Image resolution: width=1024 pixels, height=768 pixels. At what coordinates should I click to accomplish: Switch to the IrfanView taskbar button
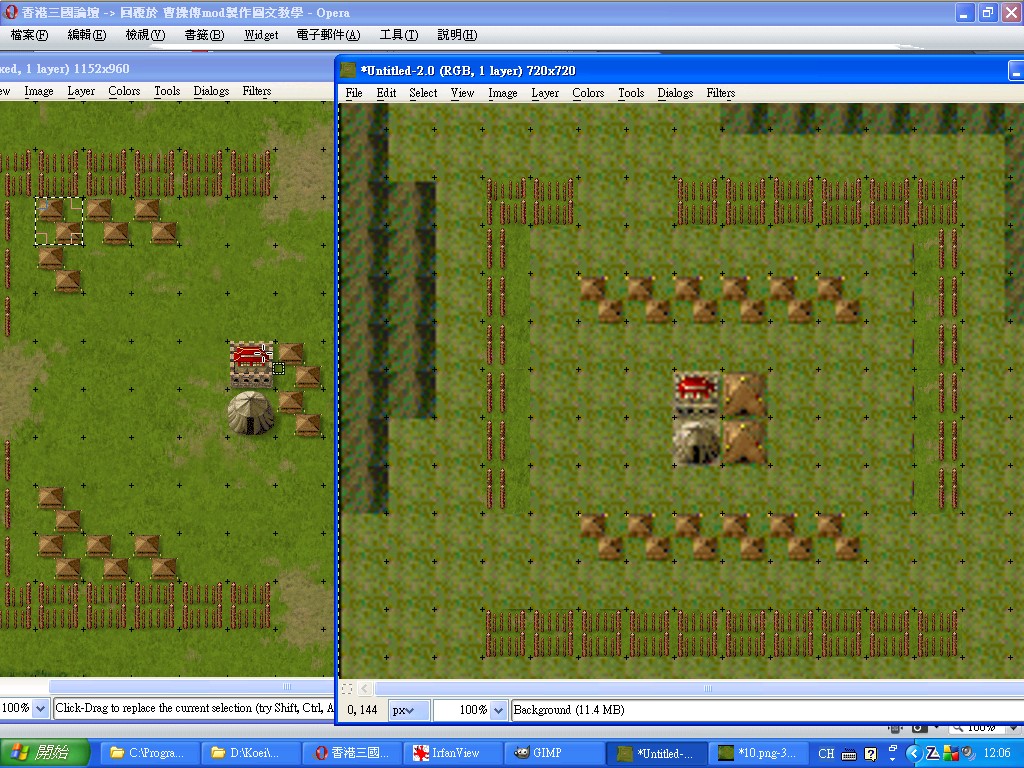(453, 753)
